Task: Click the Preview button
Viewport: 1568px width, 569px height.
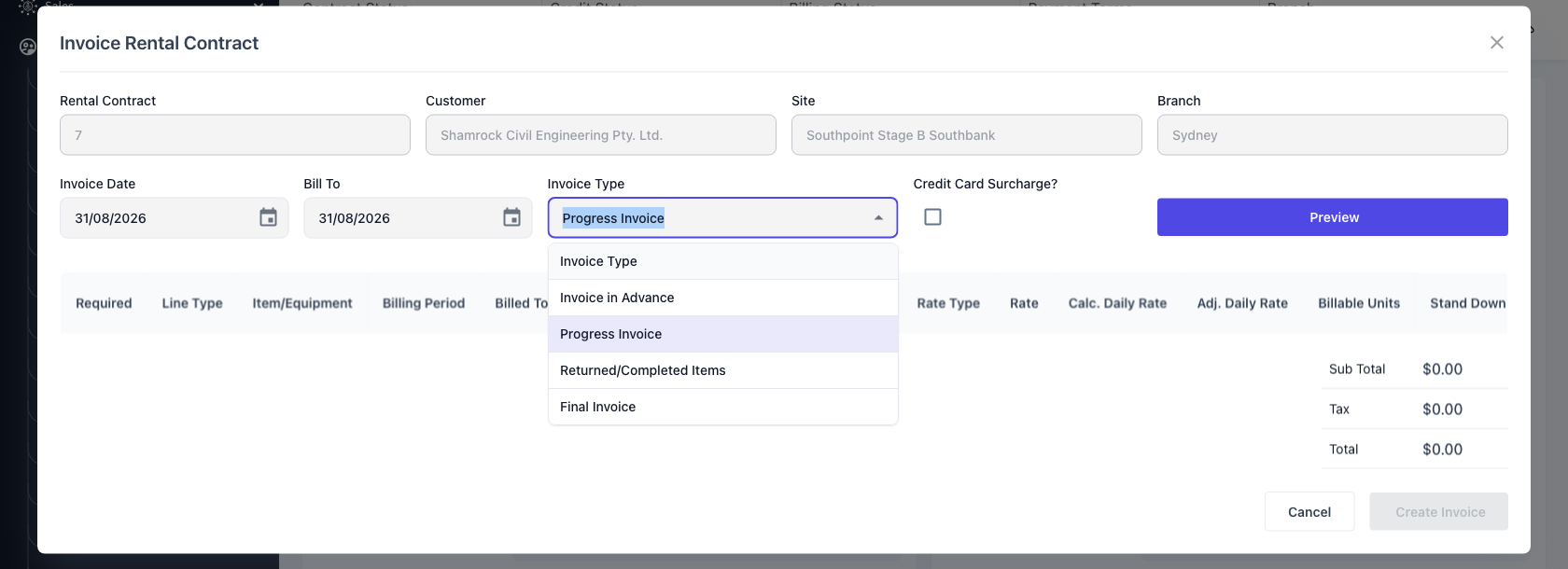Action: pos(1333,217)
